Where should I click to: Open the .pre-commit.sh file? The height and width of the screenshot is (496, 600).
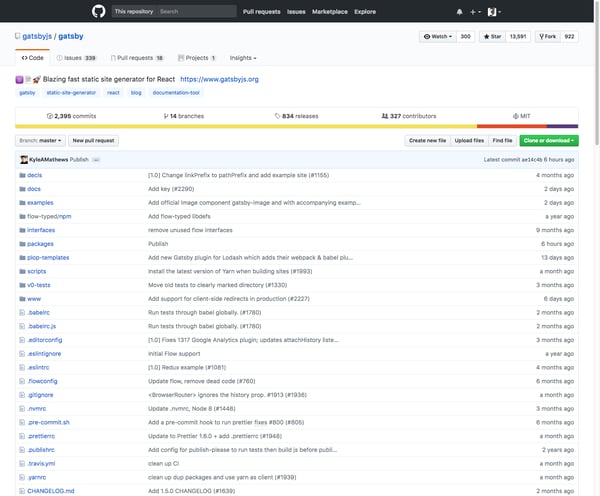[49, 423]
